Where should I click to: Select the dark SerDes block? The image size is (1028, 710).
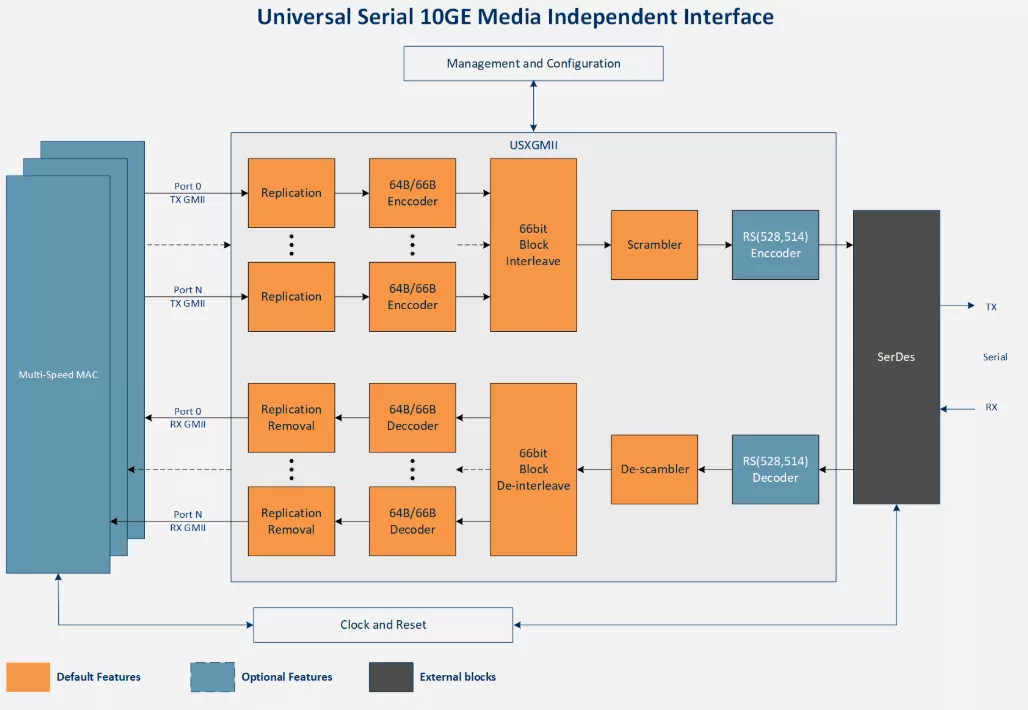click(x=895, y=357)
